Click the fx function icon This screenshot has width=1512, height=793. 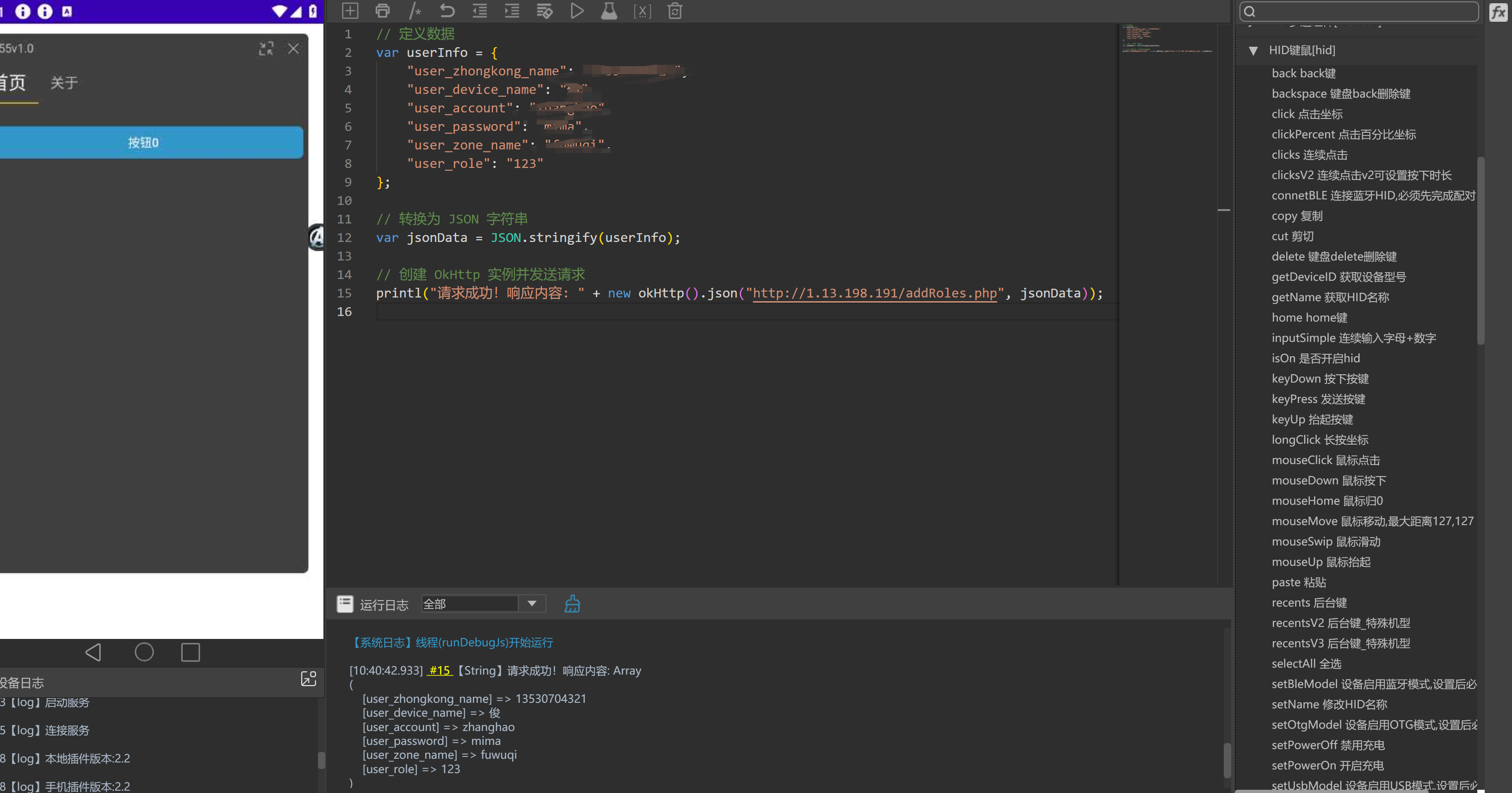[1499, 12]
